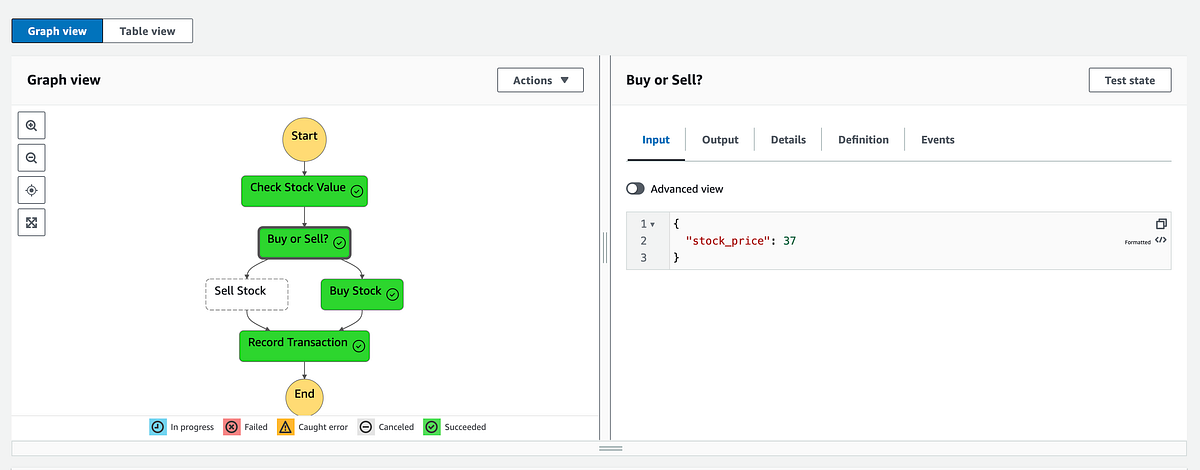
Task: Select the Sell Stock state node
Action: (246, 293)
